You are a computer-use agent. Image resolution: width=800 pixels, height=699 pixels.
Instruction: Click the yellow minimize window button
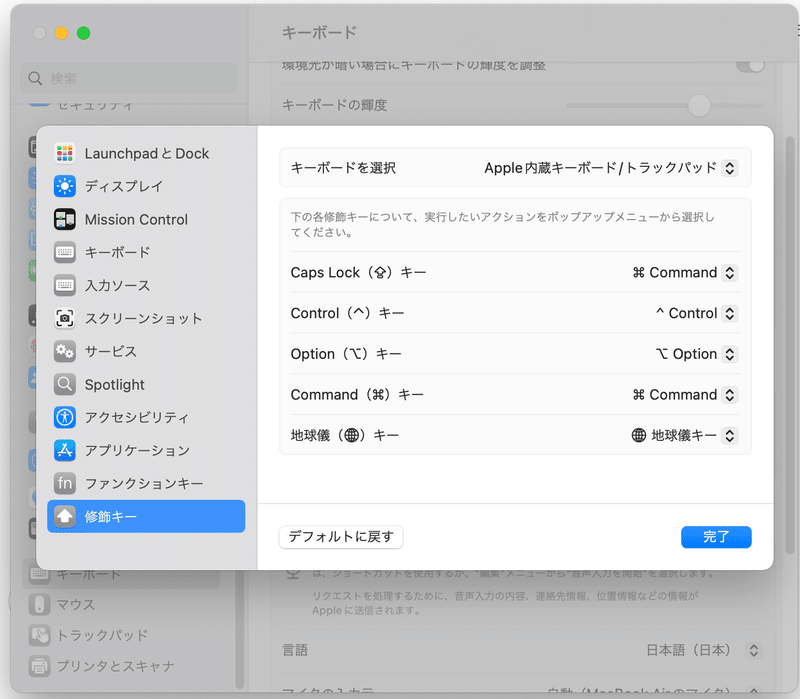(x=61, y=33)
